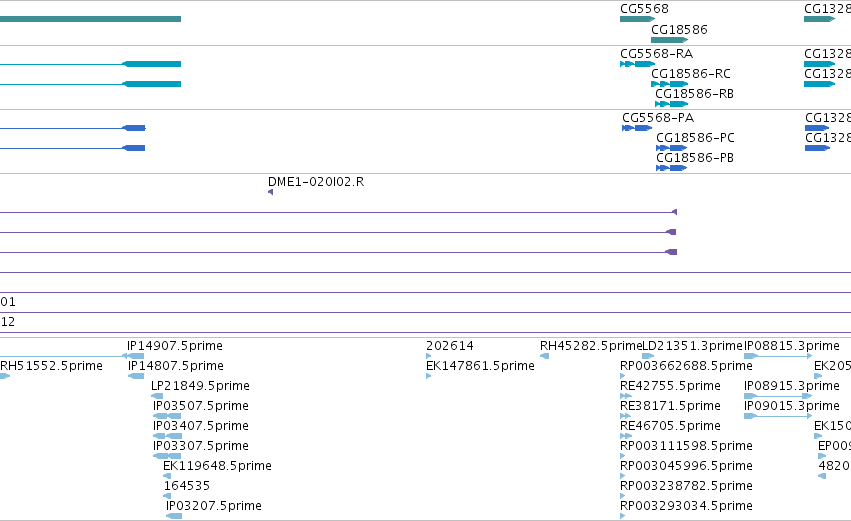851x521 pixels.
Task: Click the CG5568-PA label
Action: click(x=658, y=118)
